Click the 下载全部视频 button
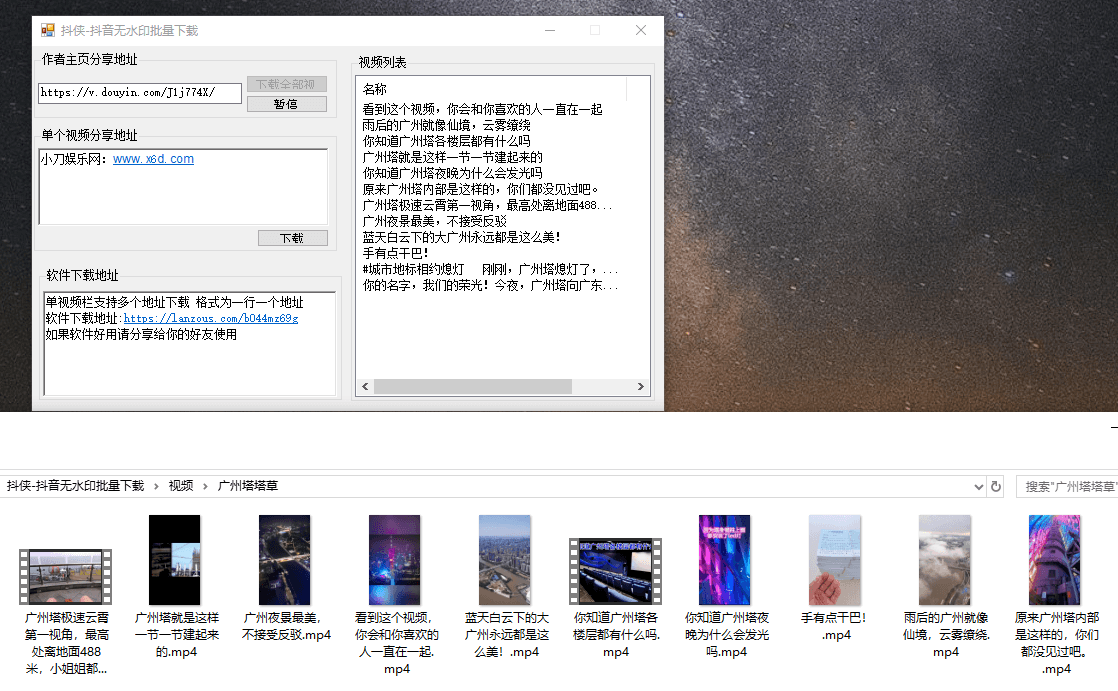This screenshot has height=691, width=1118. pyautogui.click(x=286, y=83)
